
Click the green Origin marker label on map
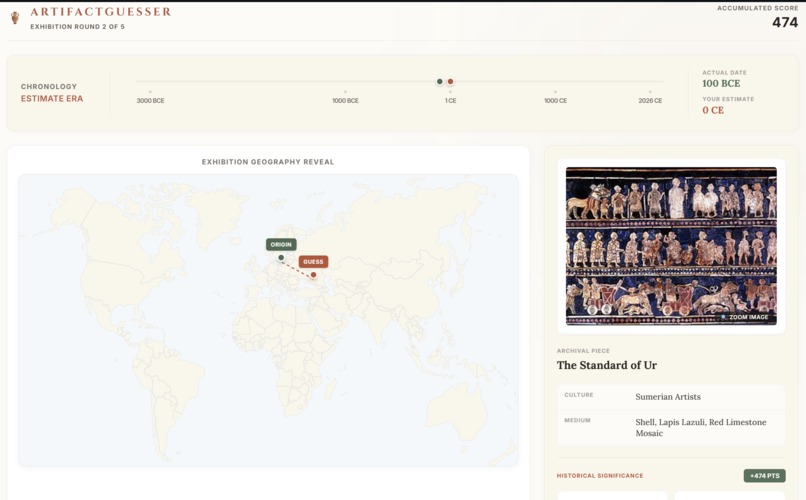(x=281, y=245)
